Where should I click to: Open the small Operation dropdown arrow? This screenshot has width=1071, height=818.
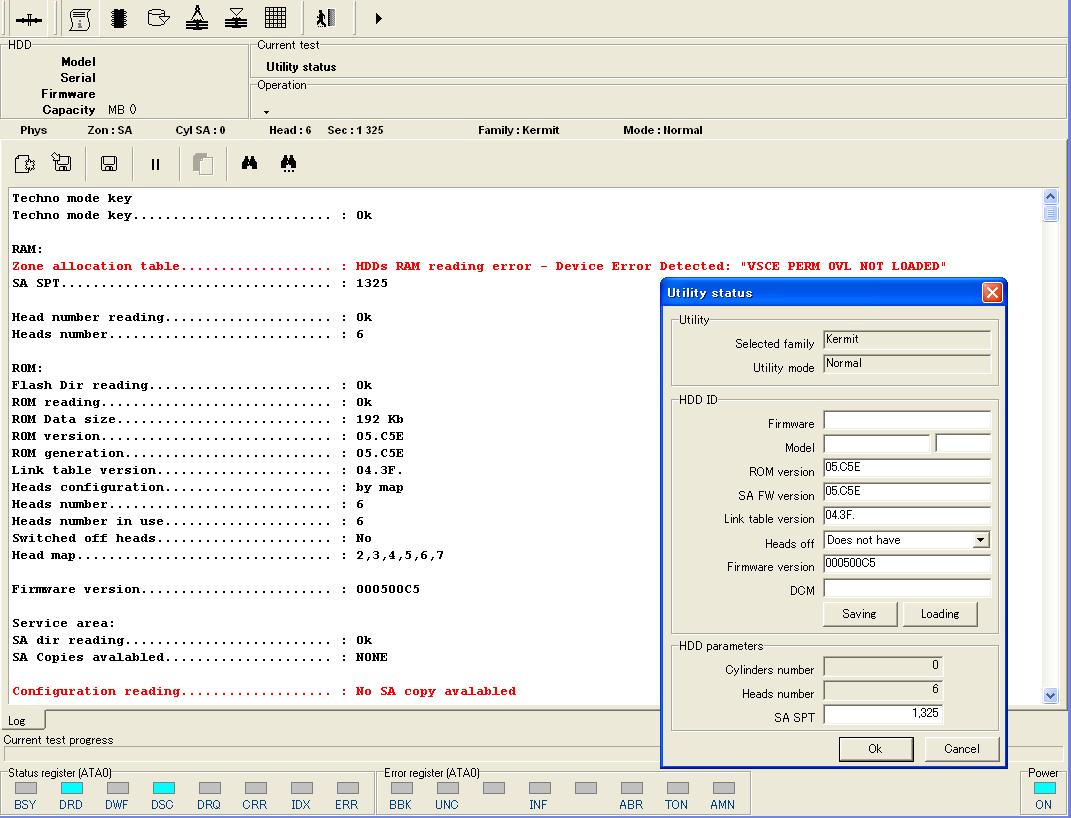click(x=266, y=112)
